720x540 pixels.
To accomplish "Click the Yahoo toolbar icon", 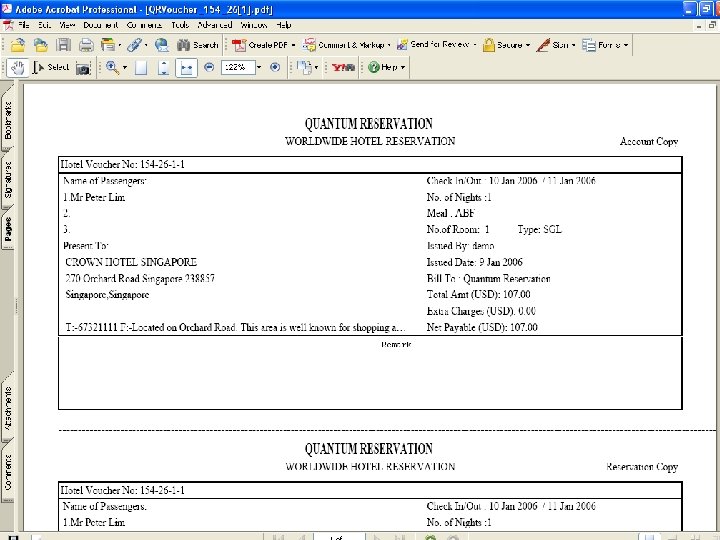I will [x=343, y=68].
